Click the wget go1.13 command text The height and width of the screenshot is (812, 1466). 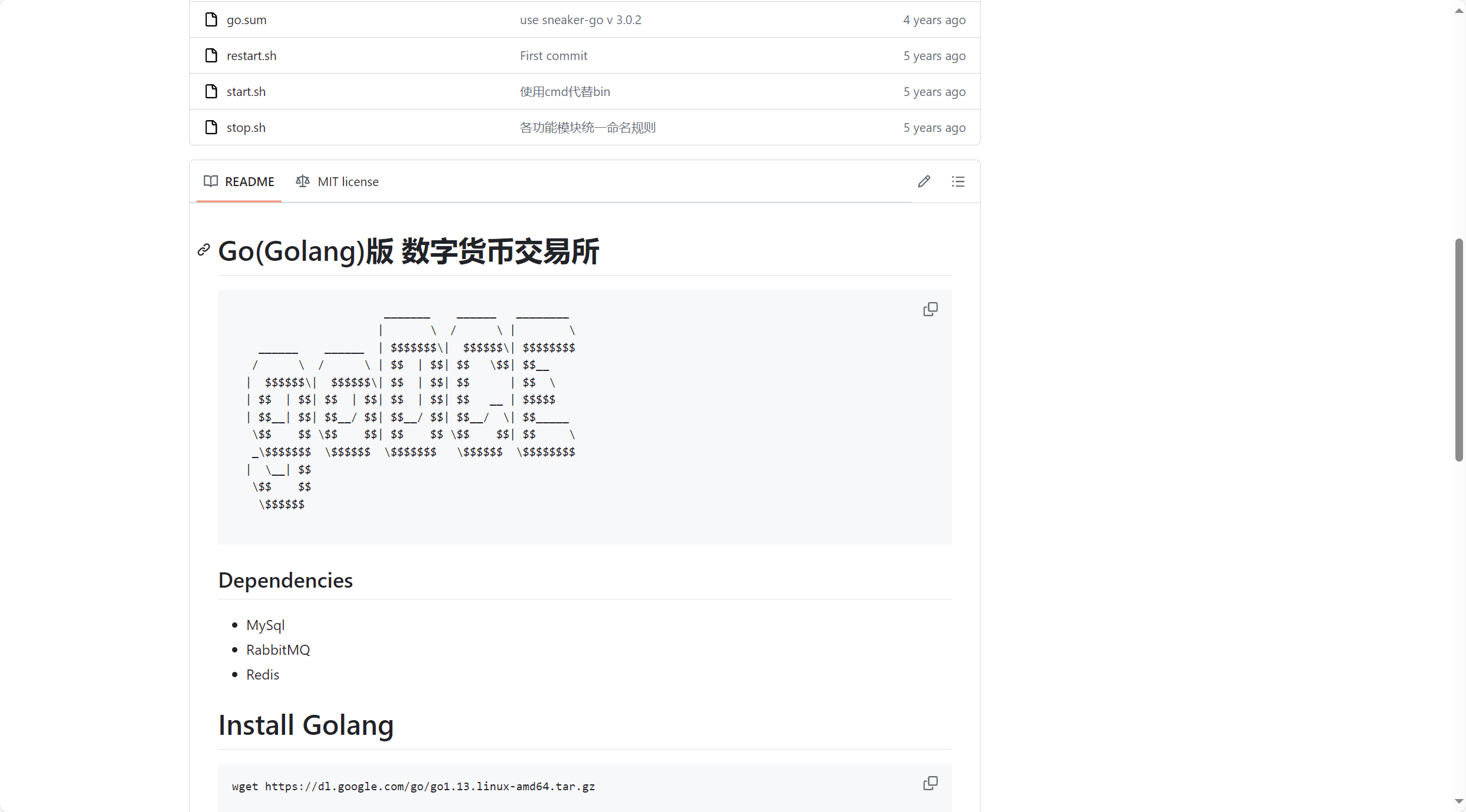[413, 786]
